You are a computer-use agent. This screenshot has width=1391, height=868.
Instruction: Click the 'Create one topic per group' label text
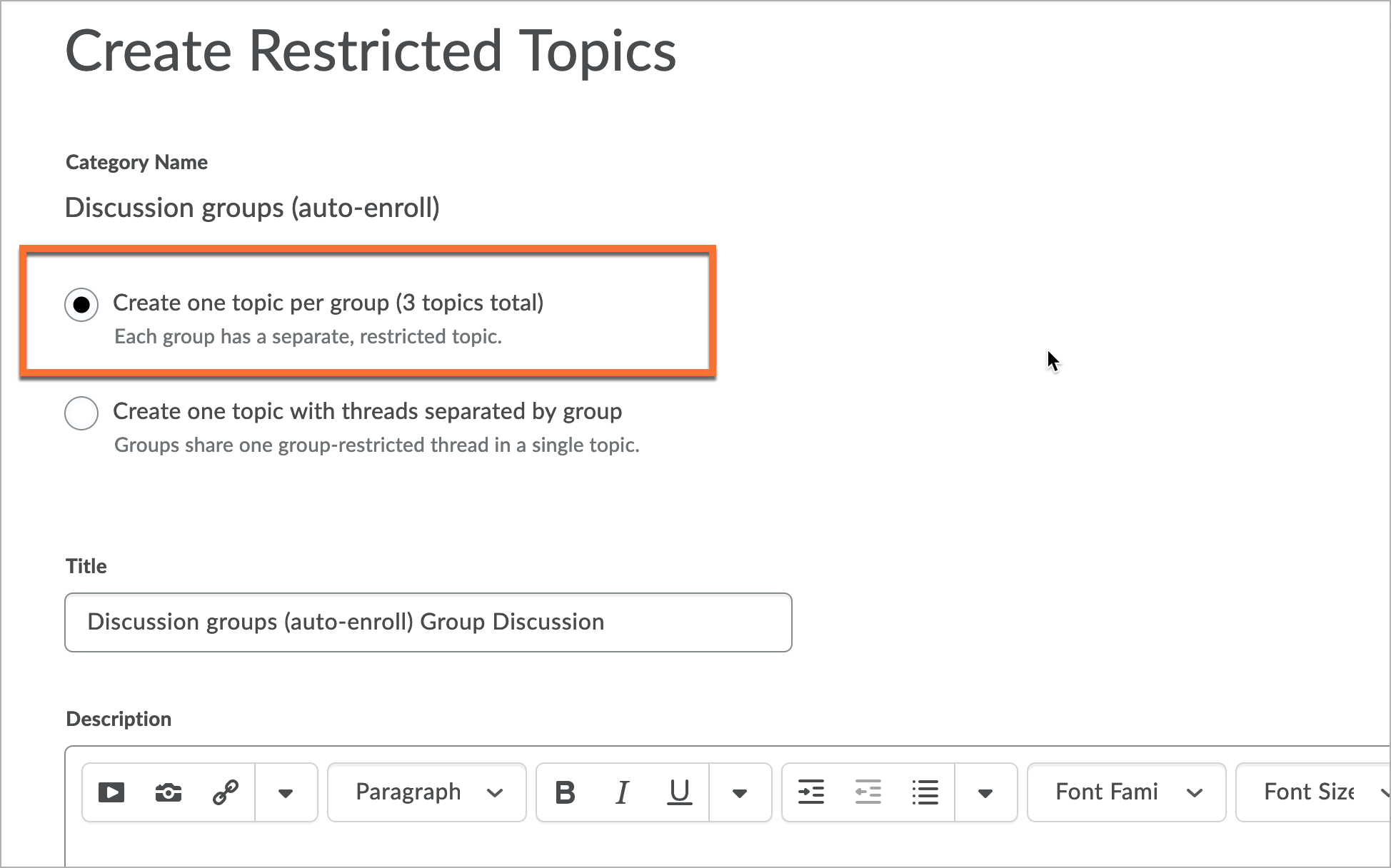(x=328, y=303)
